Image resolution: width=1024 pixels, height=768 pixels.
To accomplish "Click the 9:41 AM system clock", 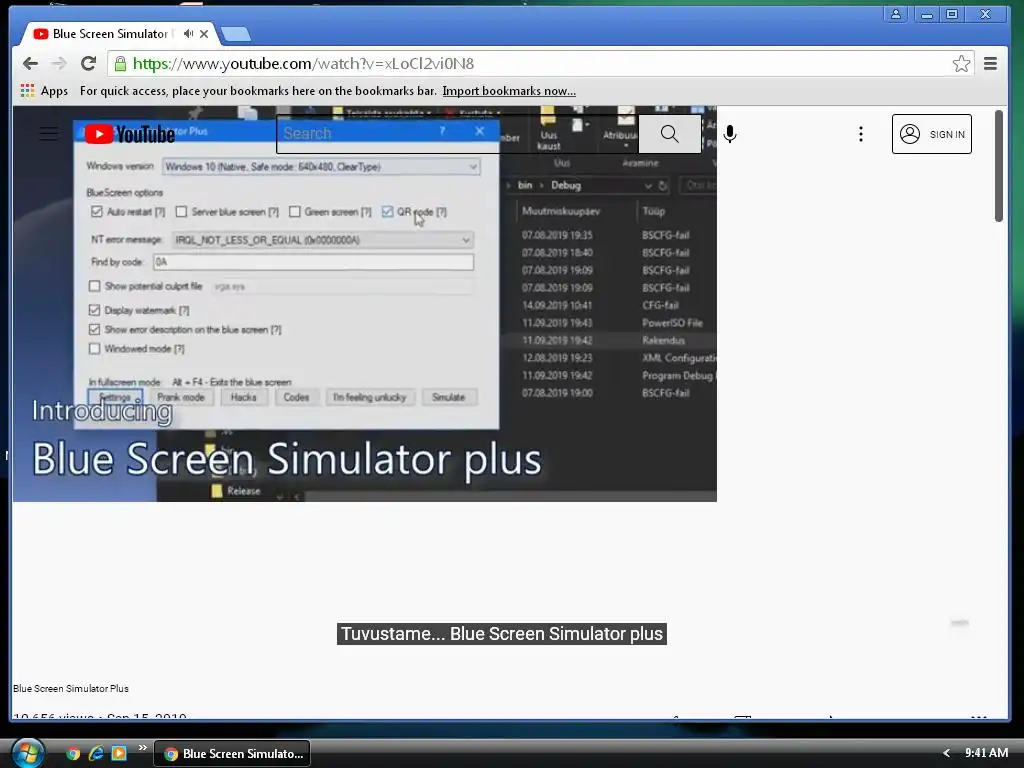I will 986,753.
